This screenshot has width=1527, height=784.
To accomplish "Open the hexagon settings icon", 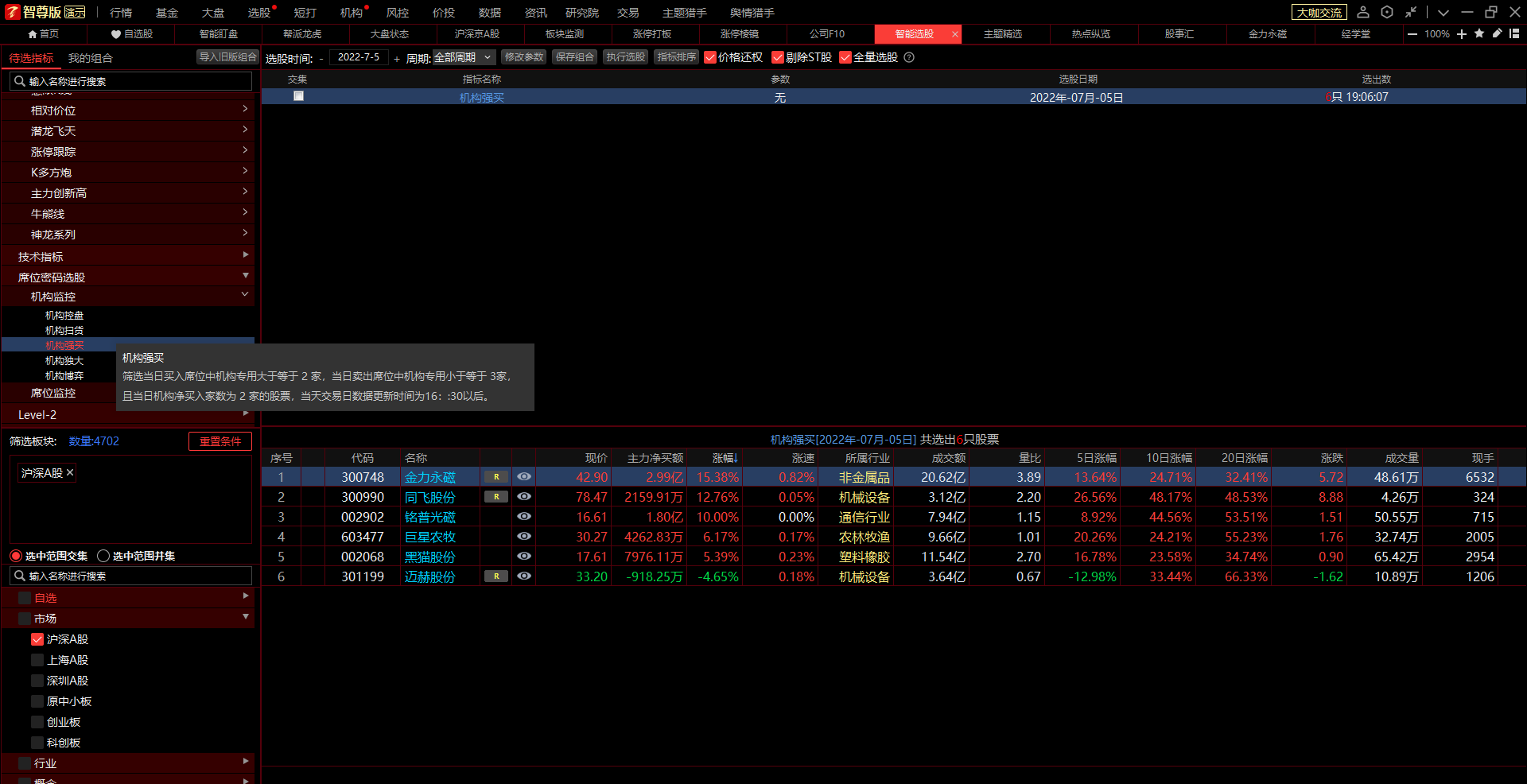I will pyautogui.click(x=1387, y=12).
